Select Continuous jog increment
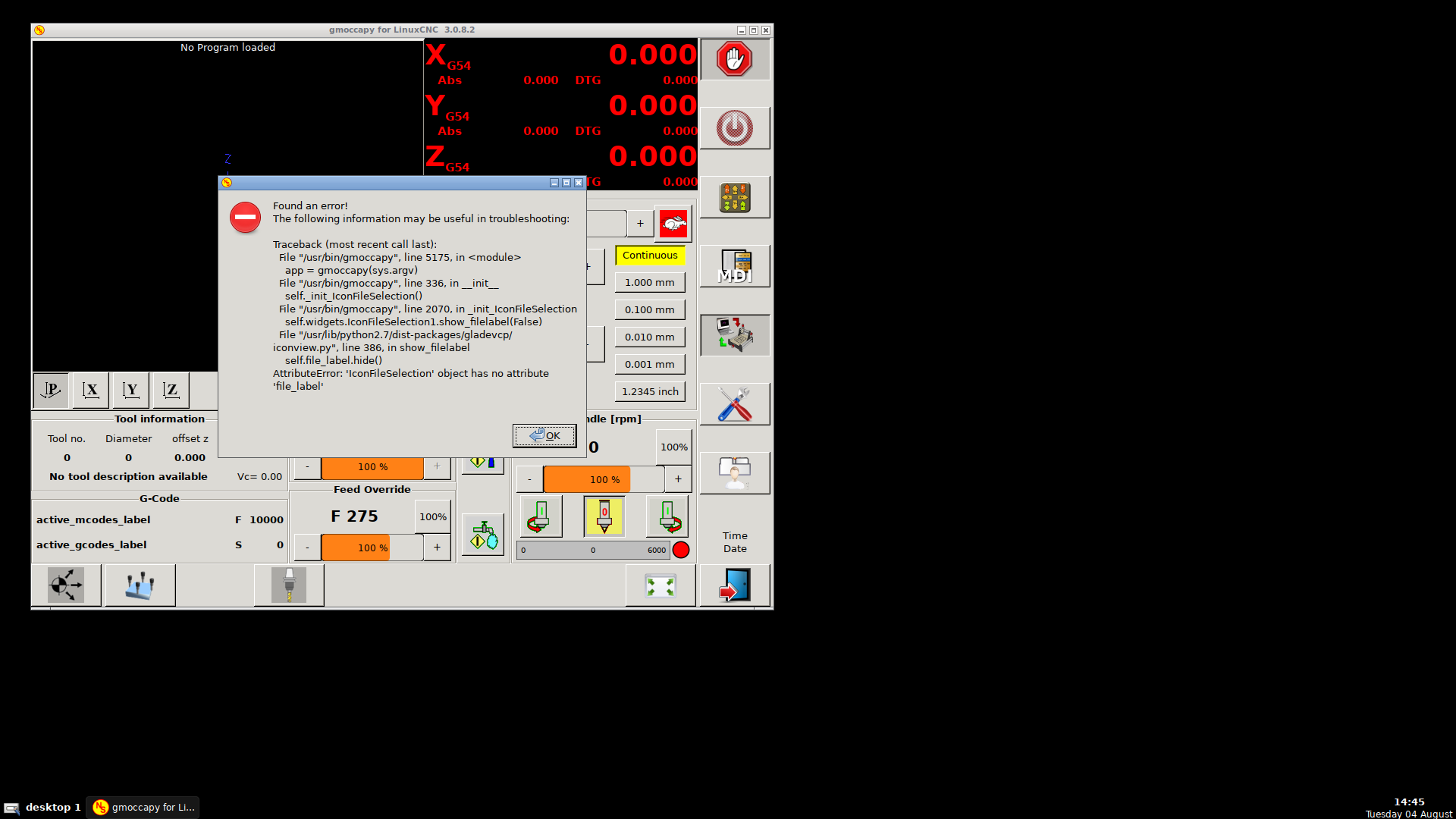Image resolution: width=1456 pixels, height=819 pixels. (650, 256)
